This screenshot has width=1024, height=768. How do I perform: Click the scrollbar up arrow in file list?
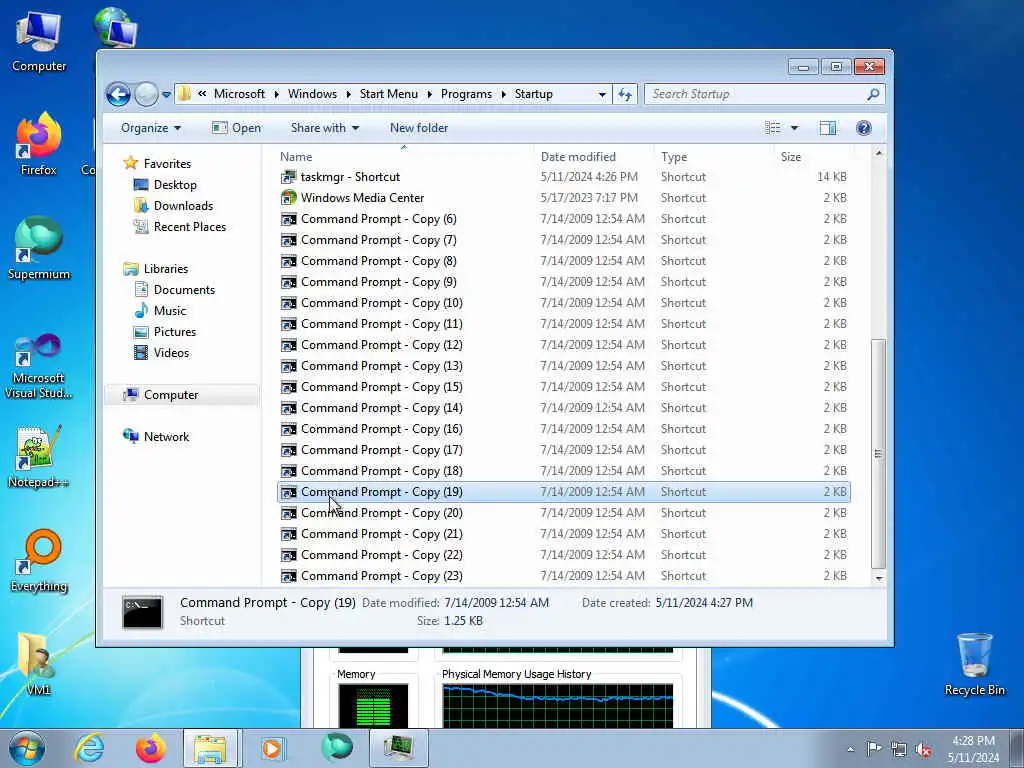pos(878,153)
